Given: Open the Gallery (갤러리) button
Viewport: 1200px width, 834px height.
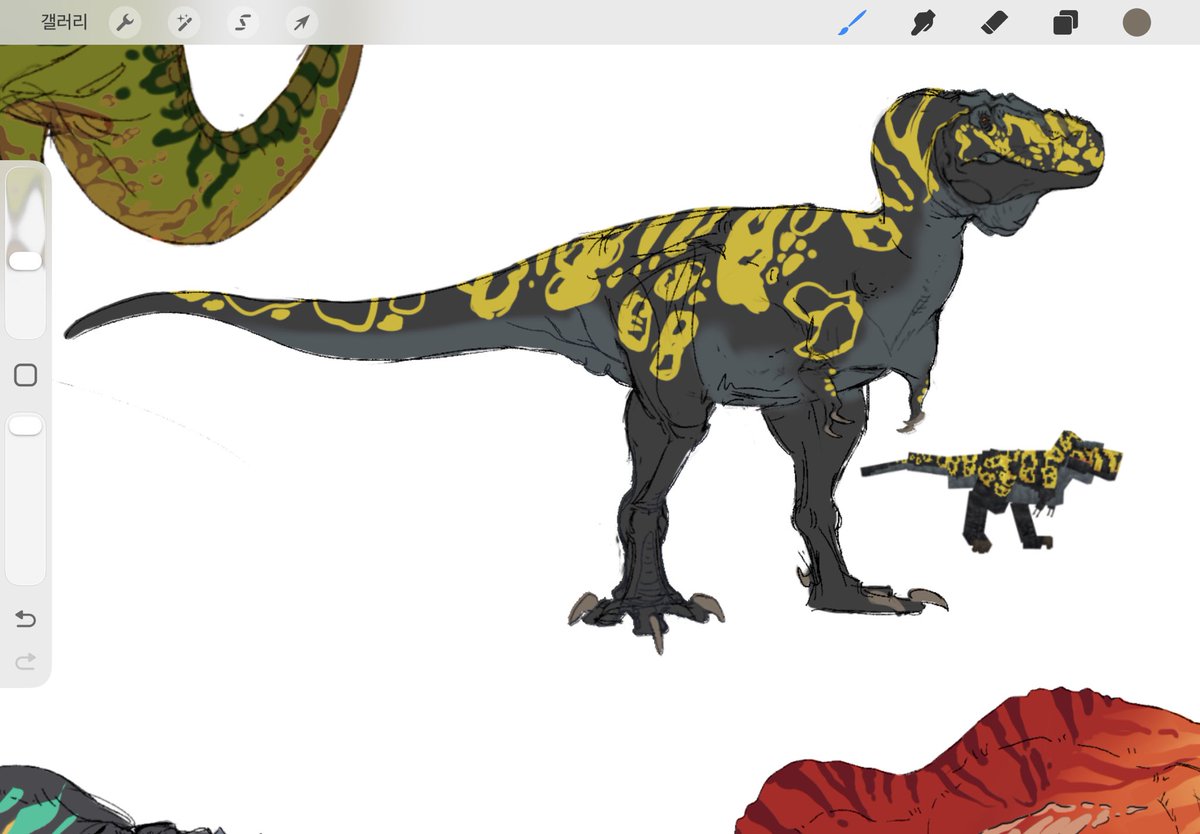Looking at the screenshot, I should point(64,22).
